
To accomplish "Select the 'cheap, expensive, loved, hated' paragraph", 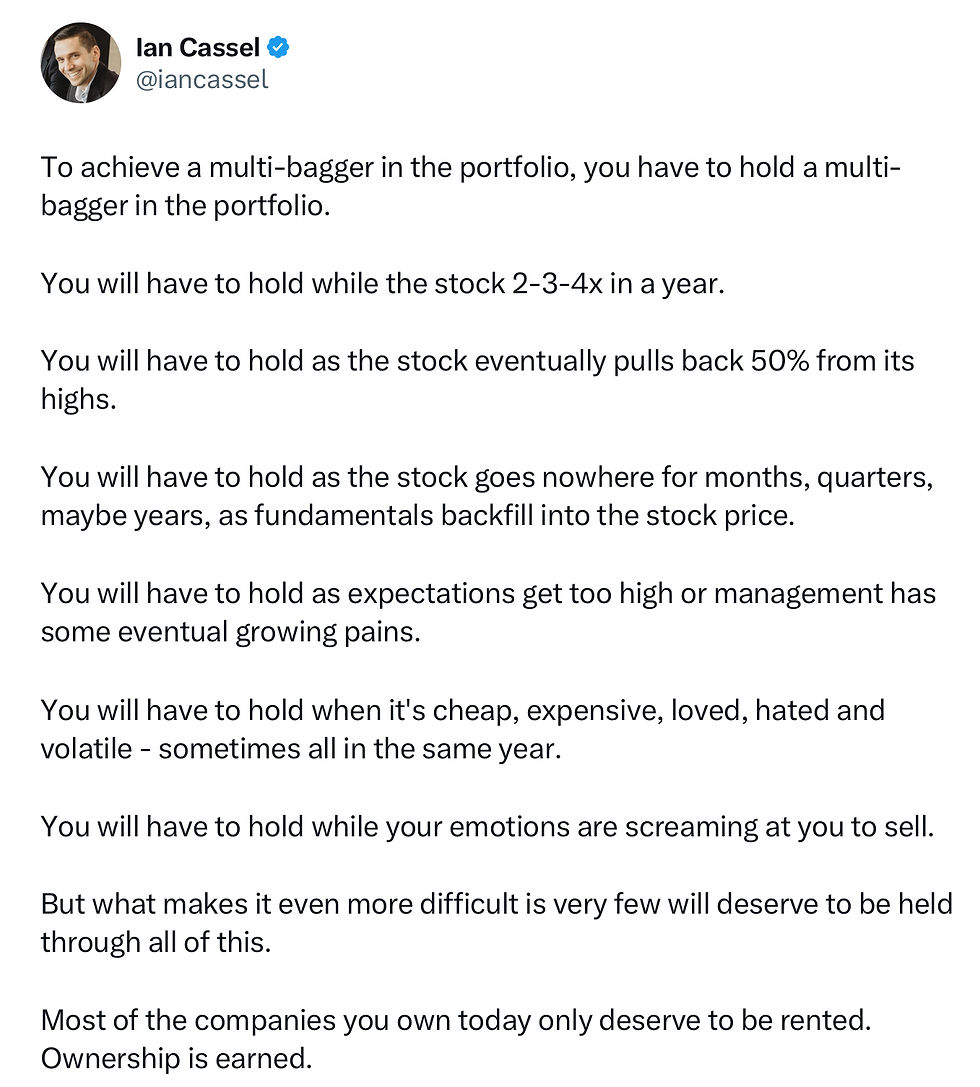I will point(463,729).
